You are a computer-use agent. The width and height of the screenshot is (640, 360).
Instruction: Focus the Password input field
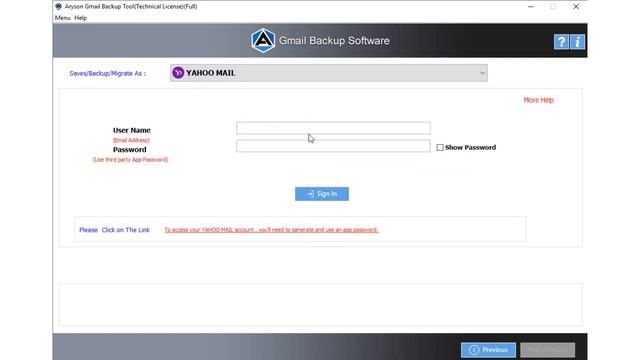click(333, 146)
